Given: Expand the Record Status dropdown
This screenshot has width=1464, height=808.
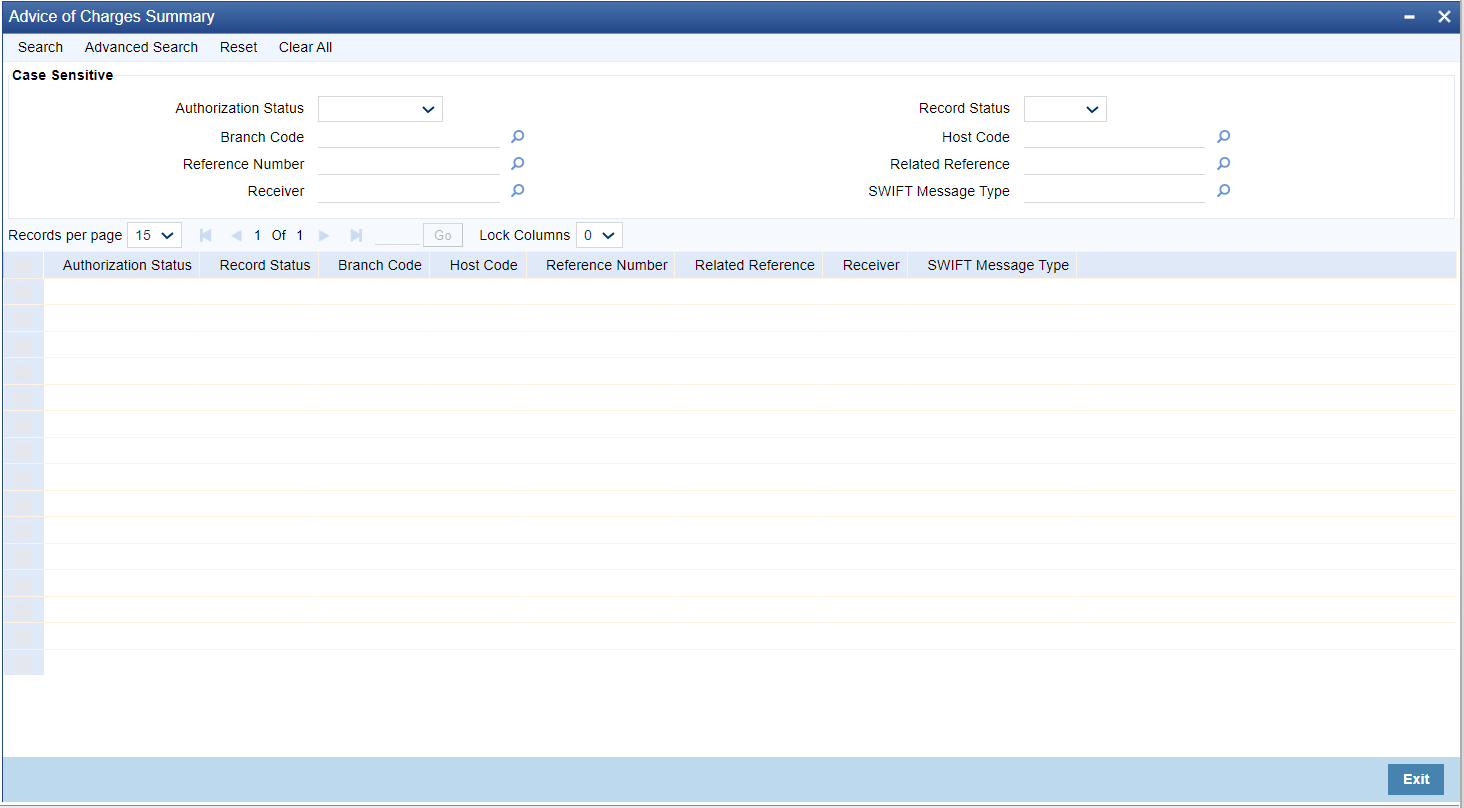Looking at the screenshot, I should [1065, 109].
